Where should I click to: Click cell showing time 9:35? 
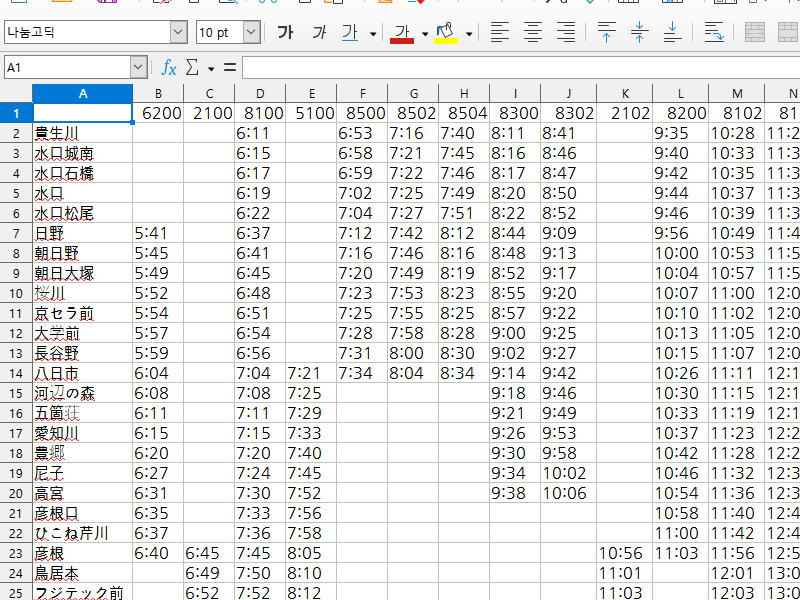[x=681, y=133]
